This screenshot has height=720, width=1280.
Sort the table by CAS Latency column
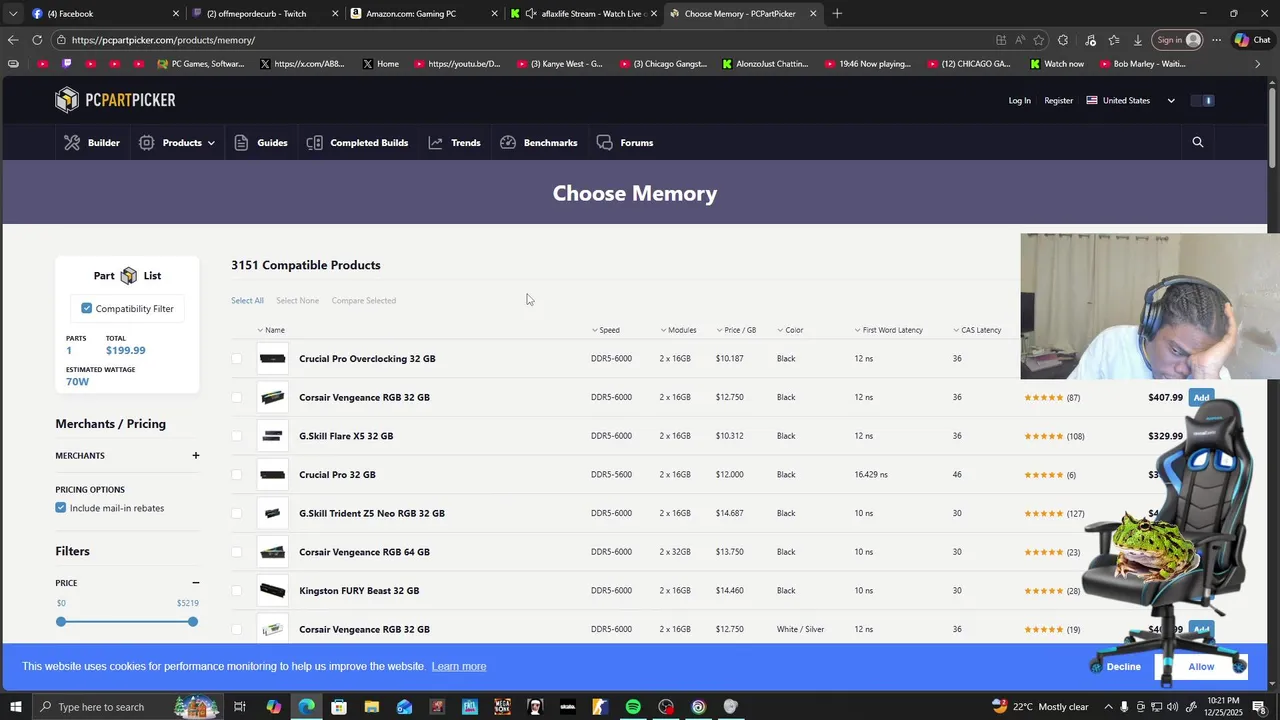pos(977,330)
